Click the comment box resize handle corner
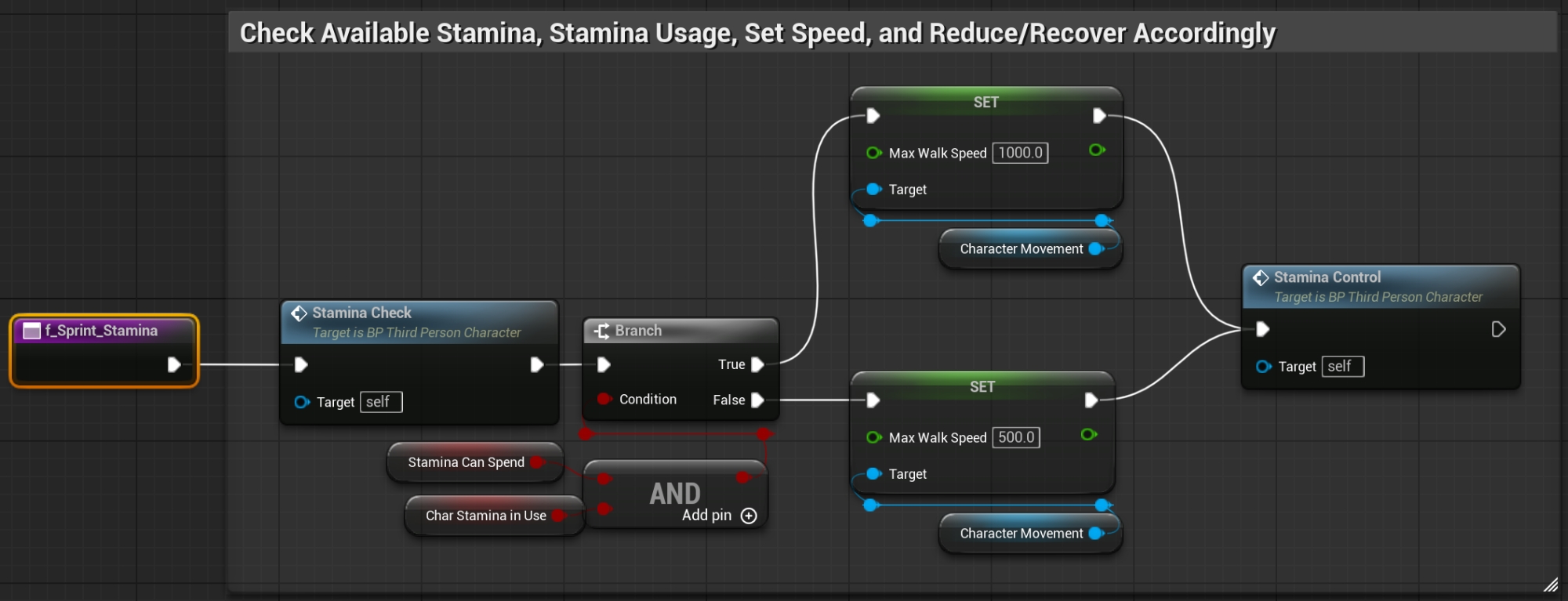Viewport: 1568px width, 601px height. [1550, 585]
